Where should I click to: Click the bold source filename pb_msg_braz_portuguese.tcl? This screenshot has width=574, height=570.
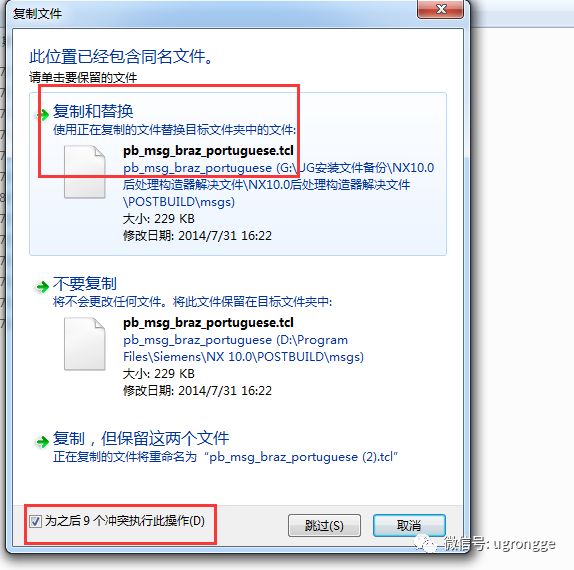pyautogui.click(x=208, y=150)
